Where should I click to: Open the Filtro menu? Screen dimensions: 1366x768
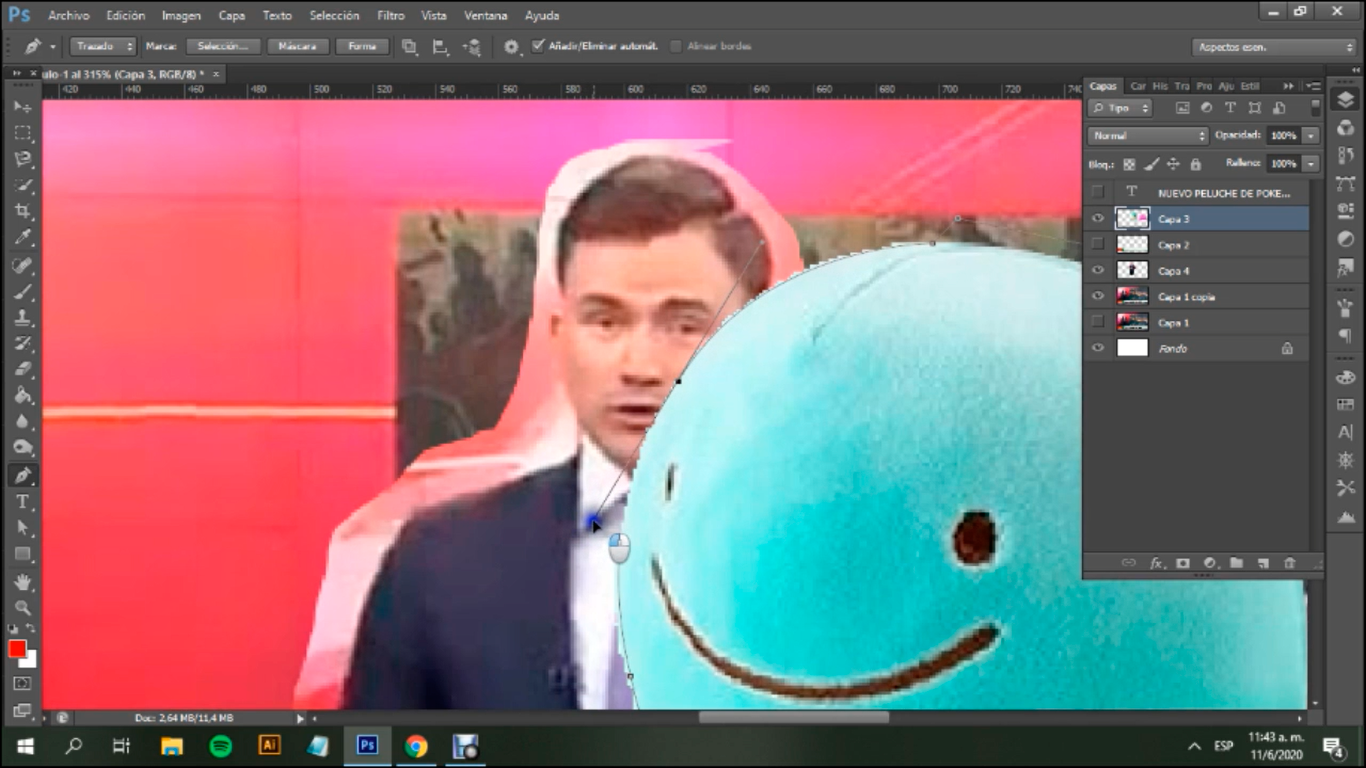pyautogui.click(x=390, y=16)
